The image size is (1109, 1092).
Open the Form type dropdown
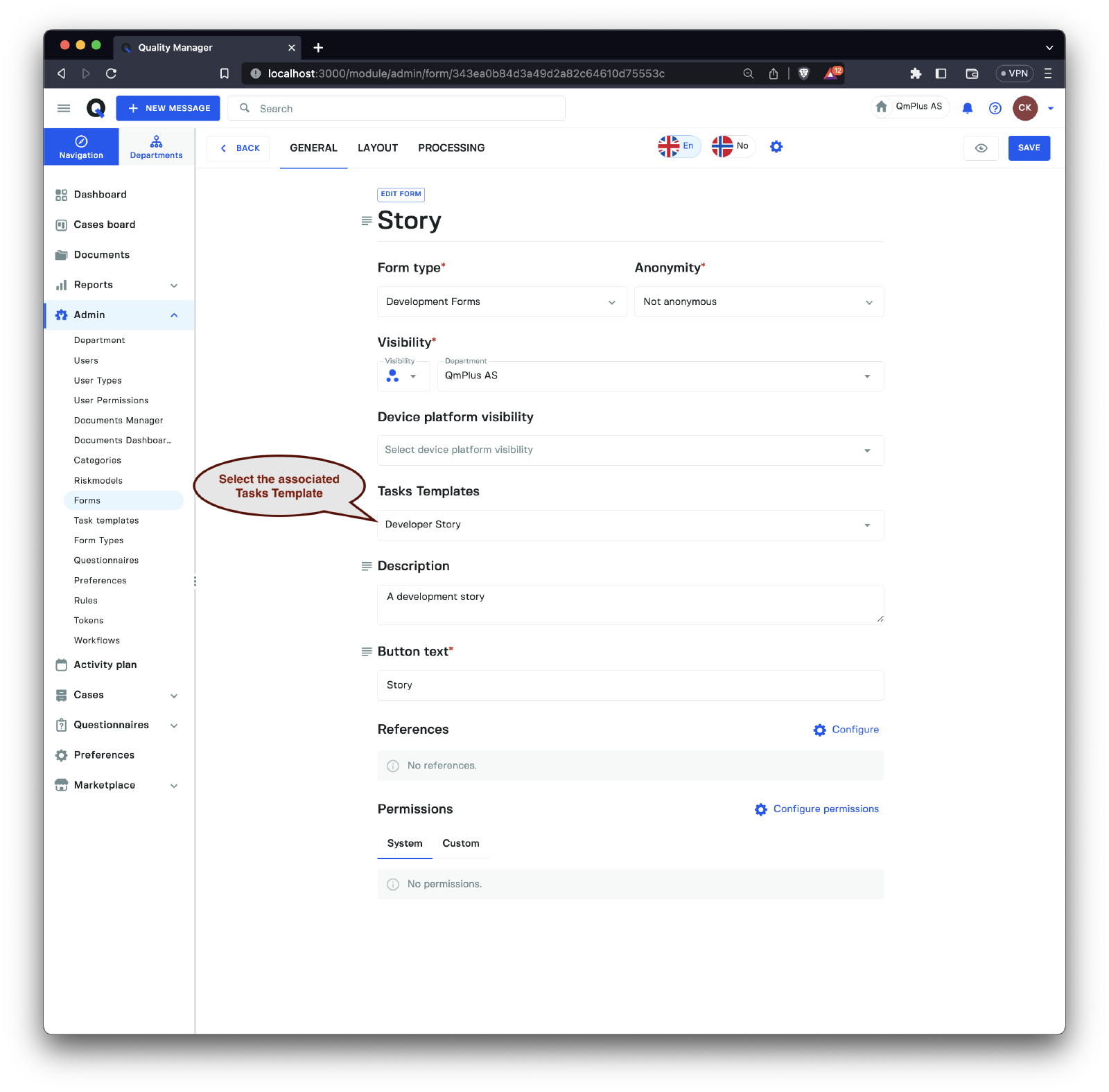point(501,302)
